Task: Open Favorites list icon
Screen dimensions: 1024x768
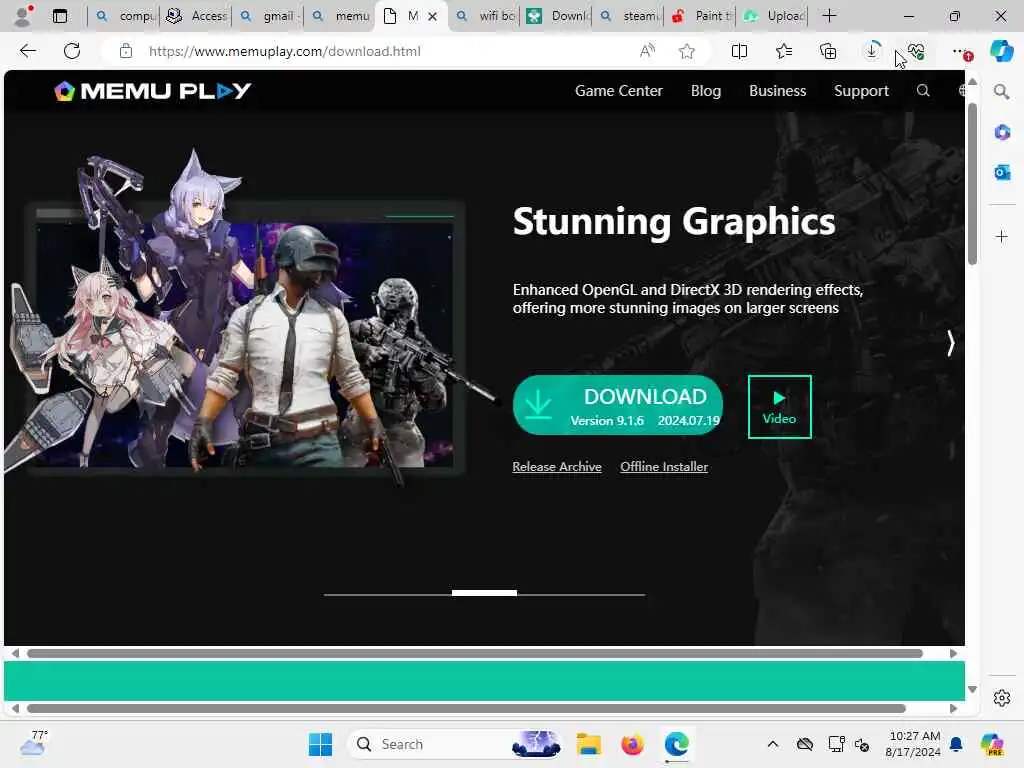Action: (784, 51)
